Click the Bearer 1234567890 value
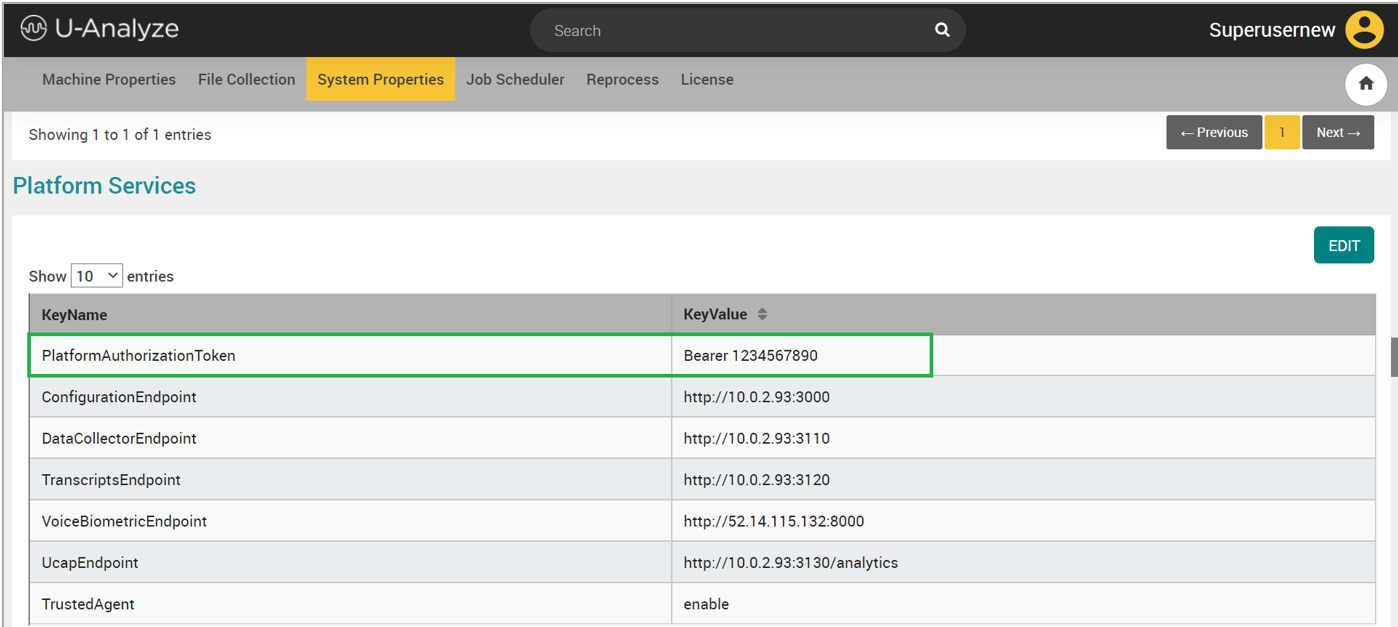The width and height of the screenshot is (1398, 627). point(751,355)
